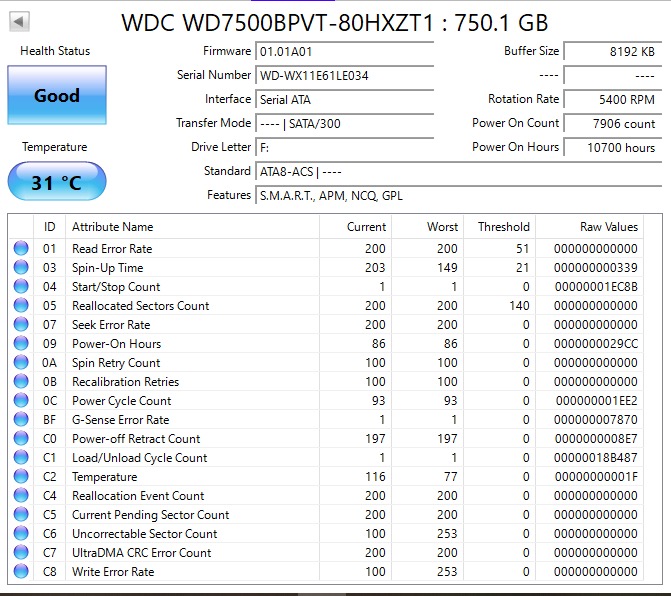Click the ID column header

pos(50,227)
